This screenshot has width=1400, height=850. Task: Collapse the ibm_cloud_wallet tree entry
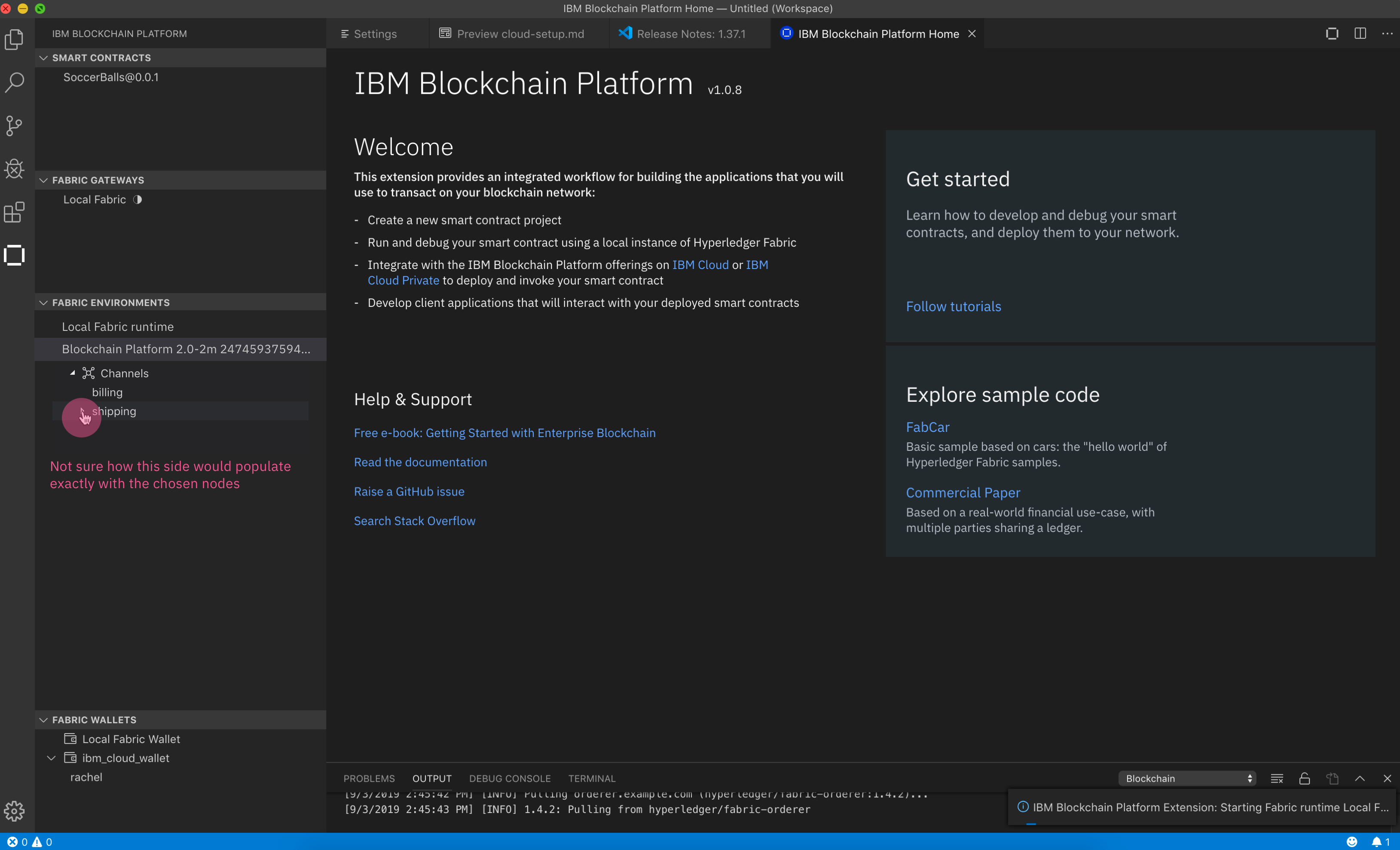(51, 757)
